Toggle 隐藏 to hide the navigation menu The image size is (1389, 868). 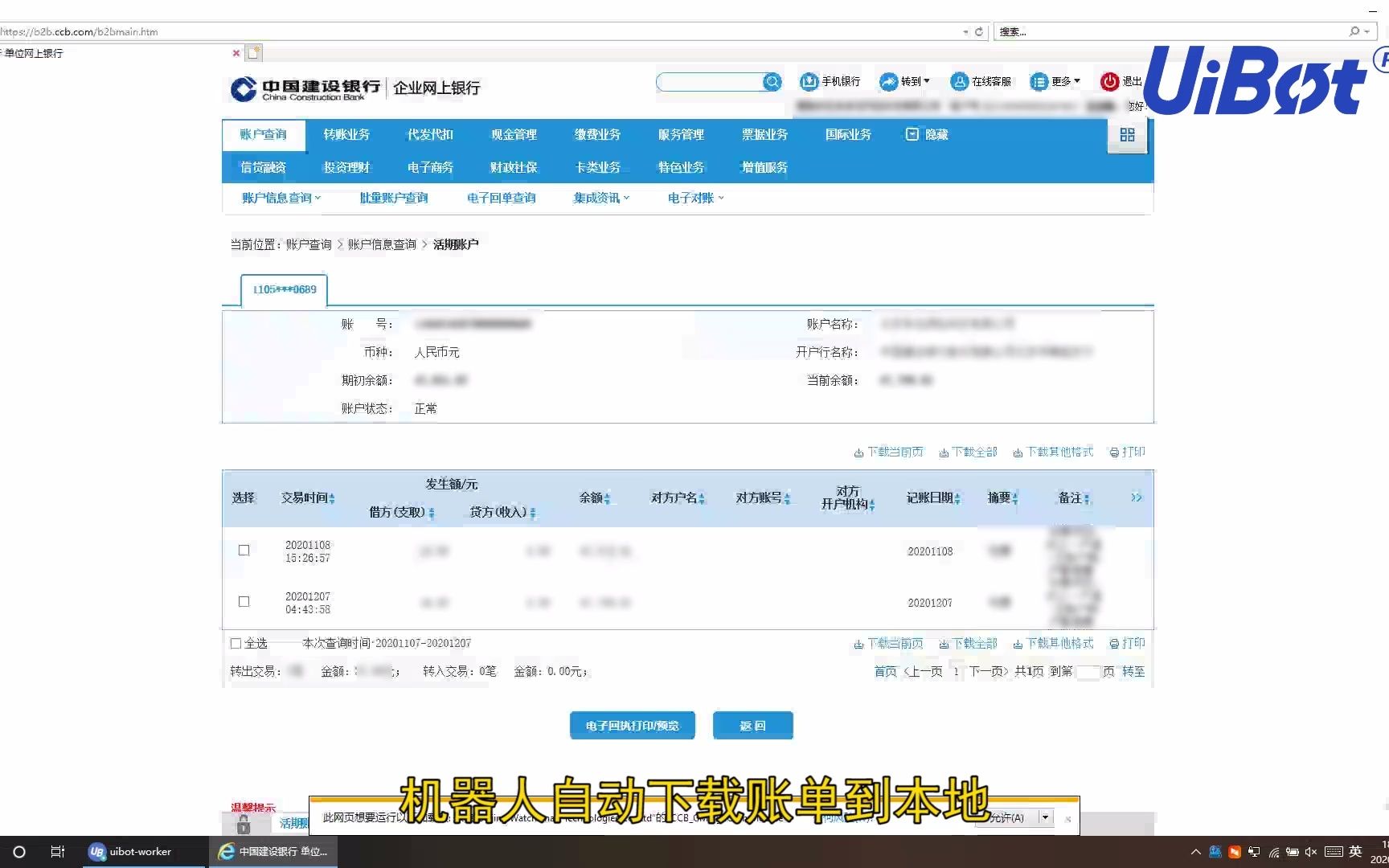coord(927,135)
